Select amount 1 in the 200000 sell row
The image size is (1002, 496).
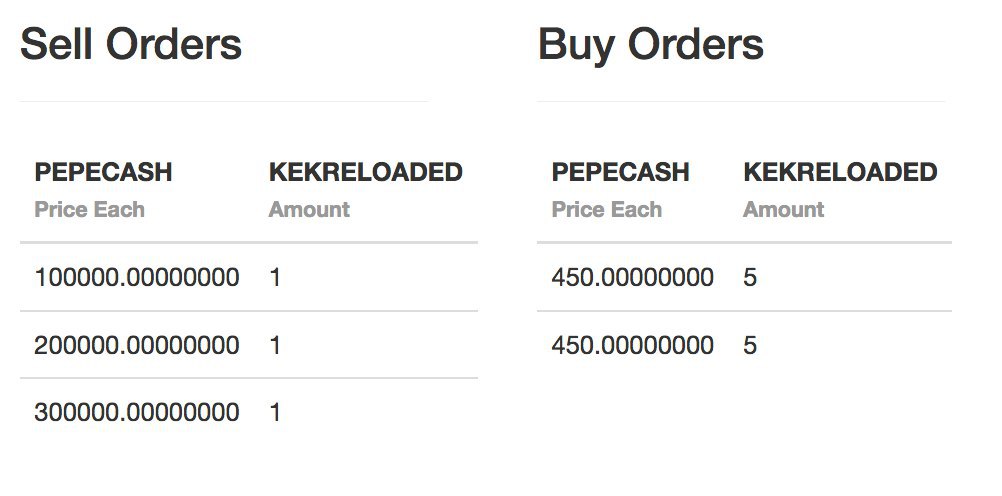click(x=275, y=345)
